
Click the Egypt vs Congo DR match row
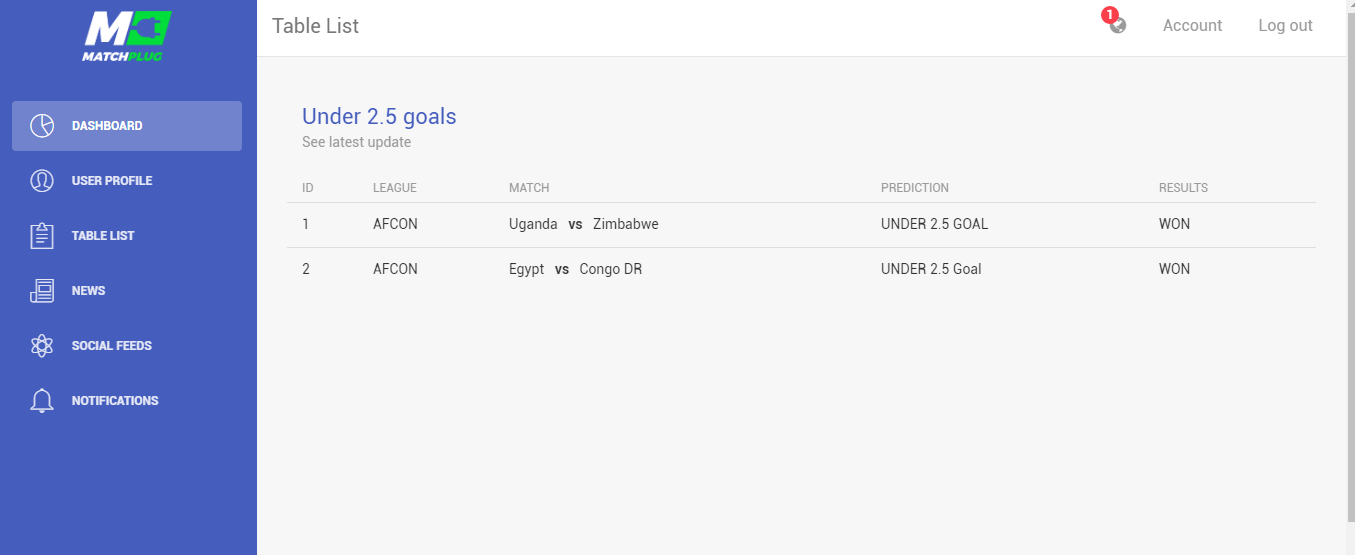[801, 269]
